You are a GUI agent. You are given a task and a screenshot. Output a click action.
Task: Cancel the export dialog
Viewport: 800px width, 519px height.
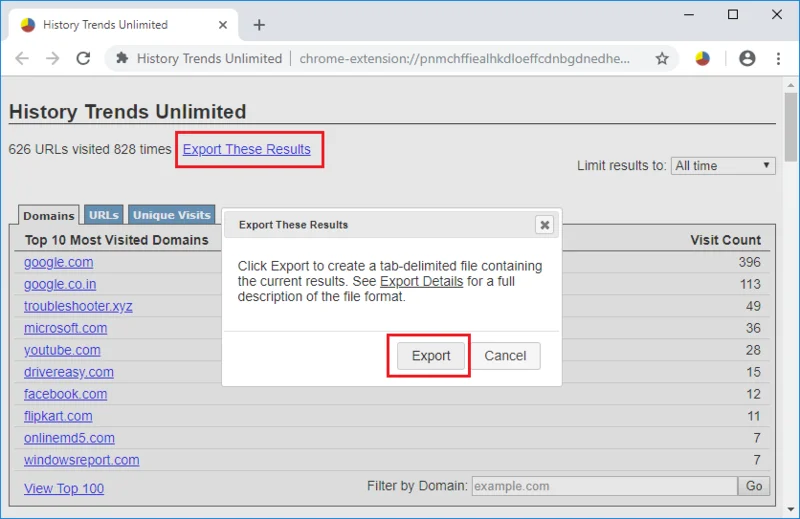505,356
